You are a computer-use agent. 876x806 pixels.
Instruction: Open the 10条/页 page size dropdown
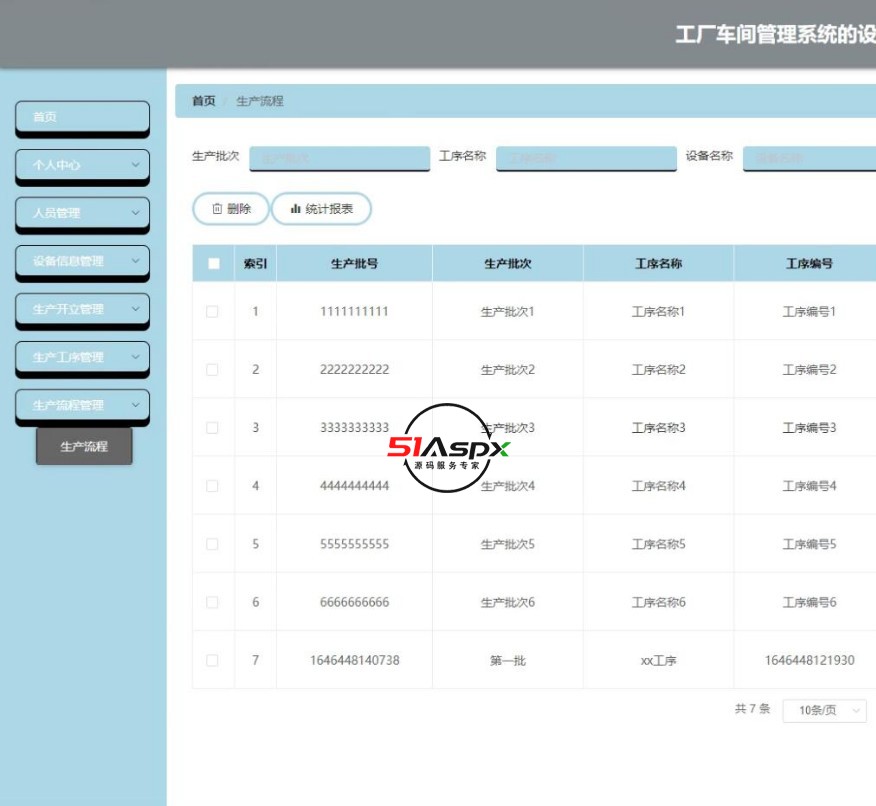[824, 711]
